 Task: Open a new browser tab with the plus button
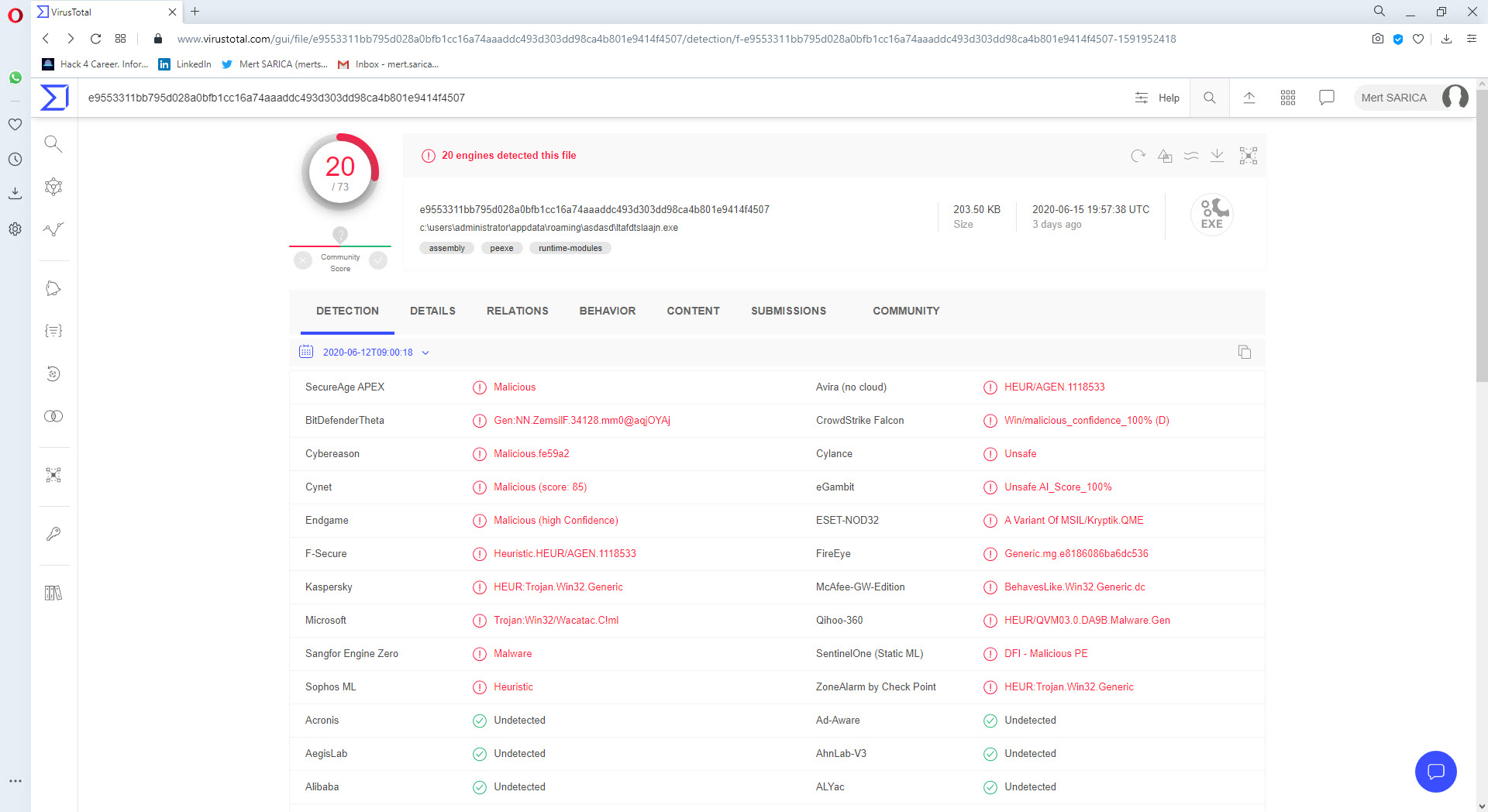point(195,12)
